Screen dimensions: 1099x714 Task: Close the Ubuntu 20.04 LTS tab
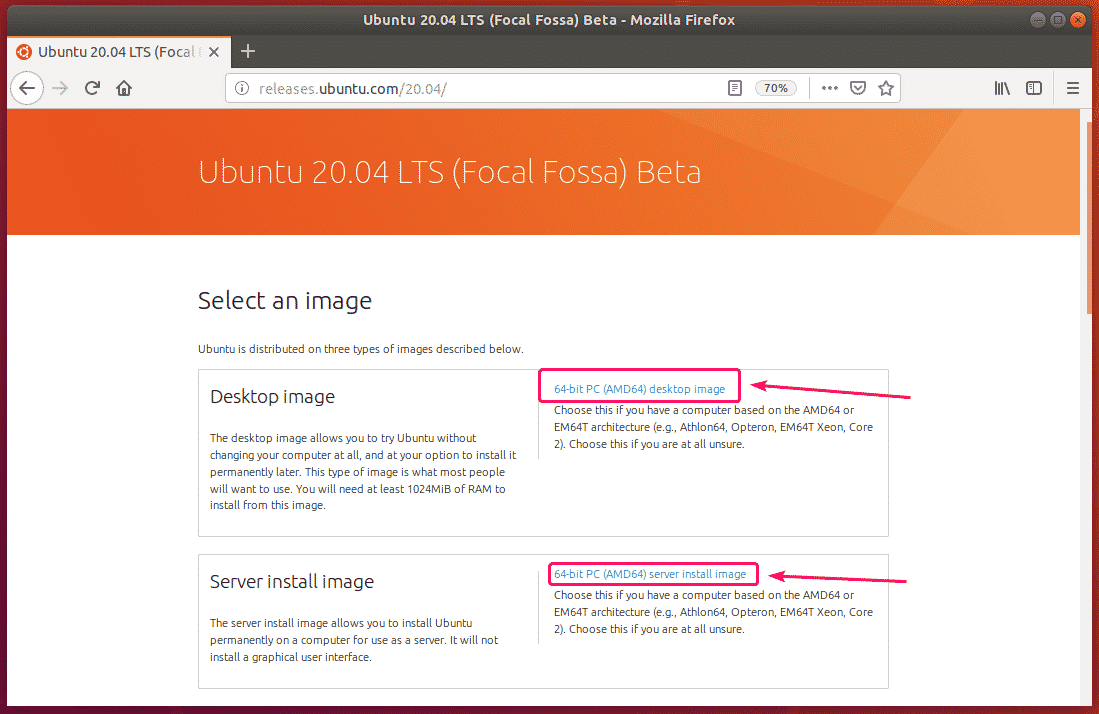click(x=214, y=52)
